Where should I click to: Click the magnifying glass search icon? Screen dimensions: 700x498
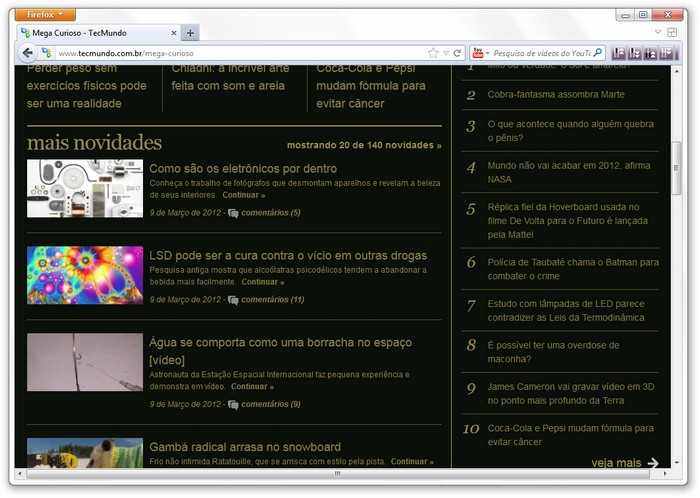point(598,53)
